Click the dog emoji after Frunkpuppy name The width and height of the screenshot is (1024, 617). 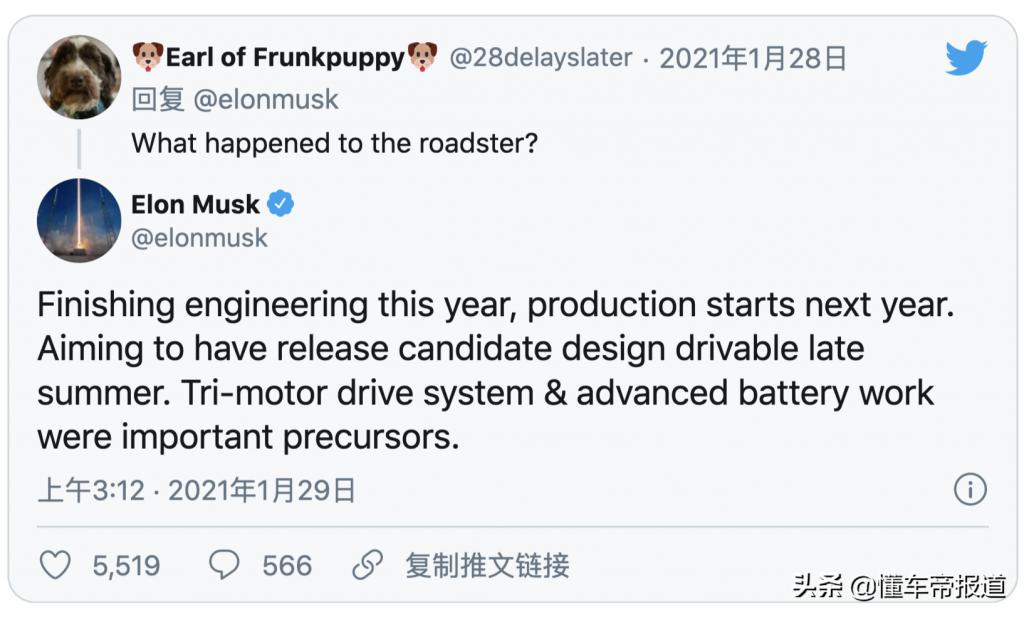point(422,57)
